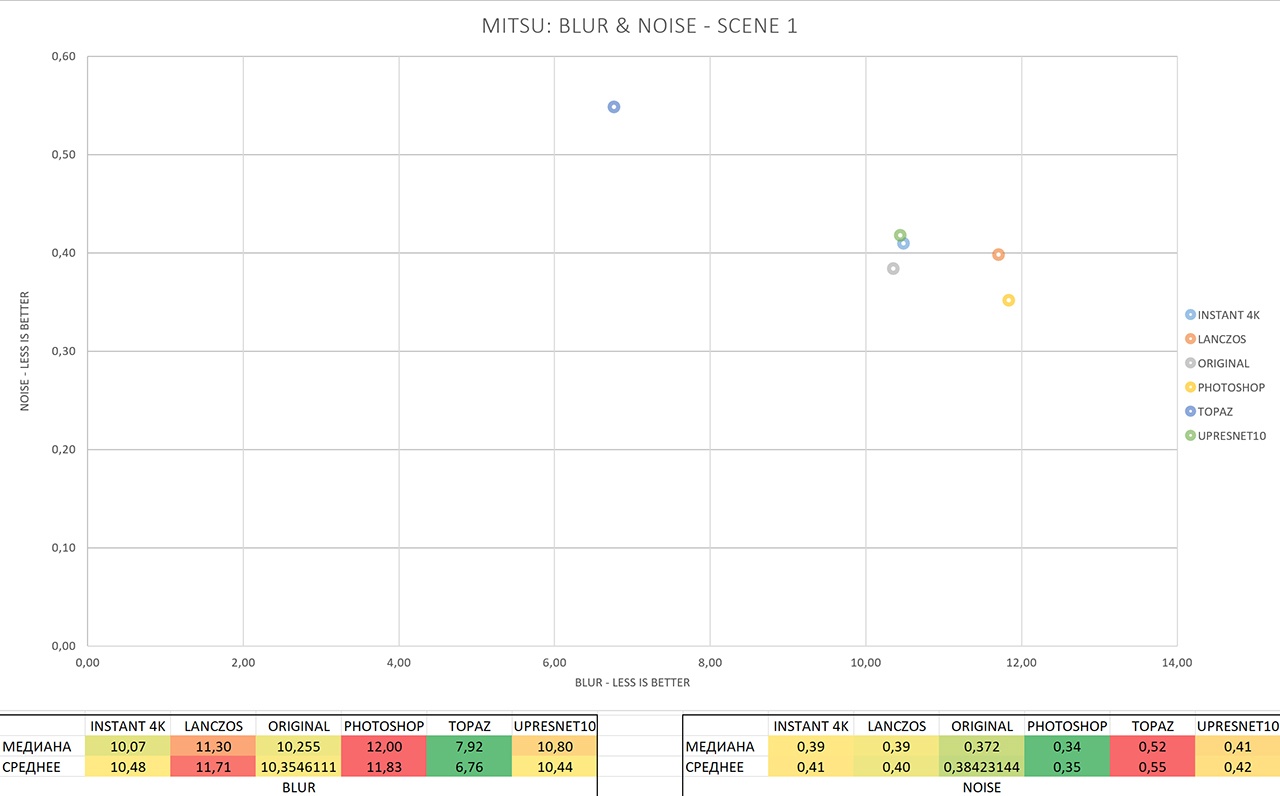Select the TOPAZ data point on the scatter plot
1280x796 pixels.
(614, 107)
